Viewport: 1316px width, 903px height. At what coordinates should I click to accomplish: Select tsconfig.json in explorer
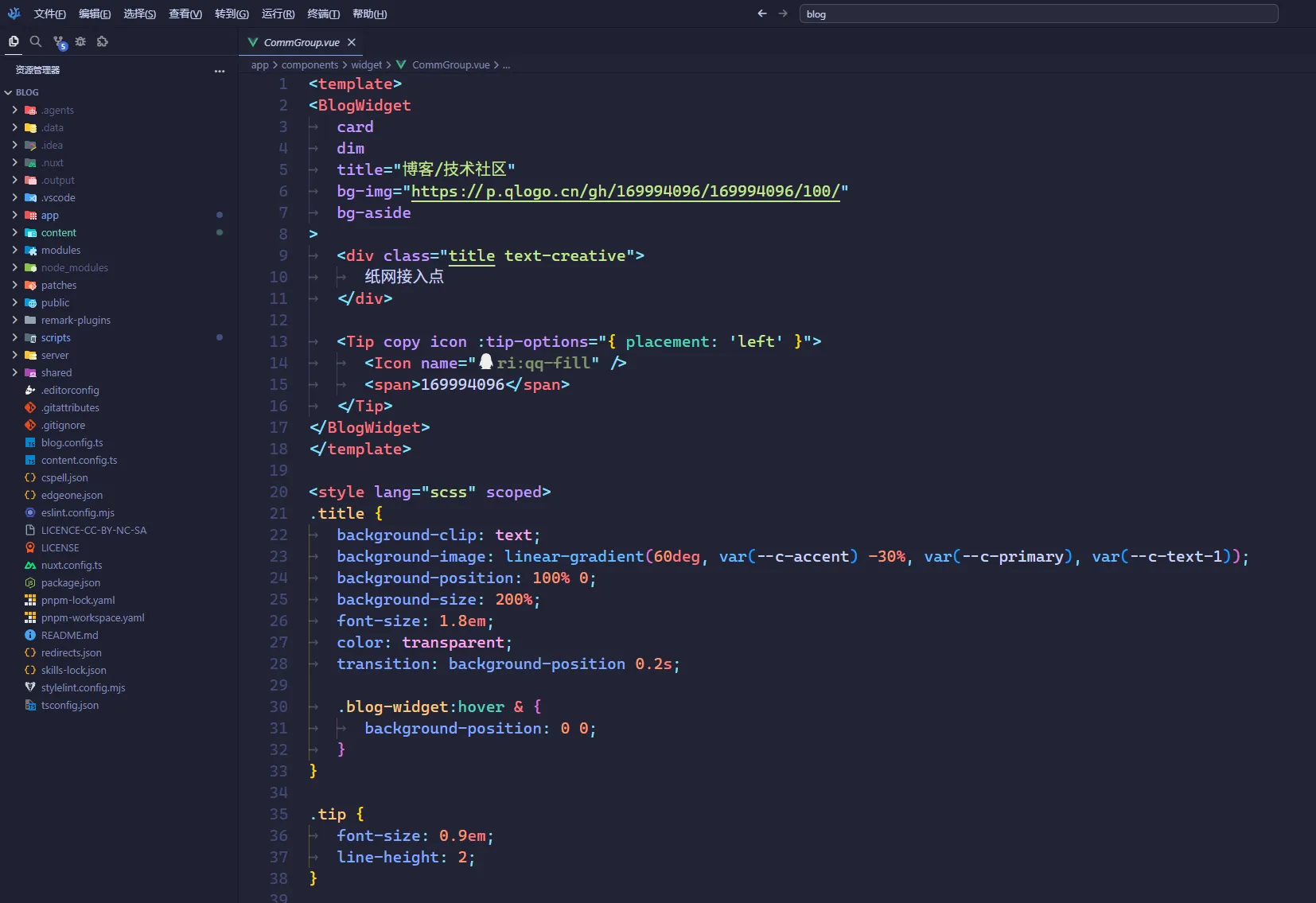tap(70, 705)
